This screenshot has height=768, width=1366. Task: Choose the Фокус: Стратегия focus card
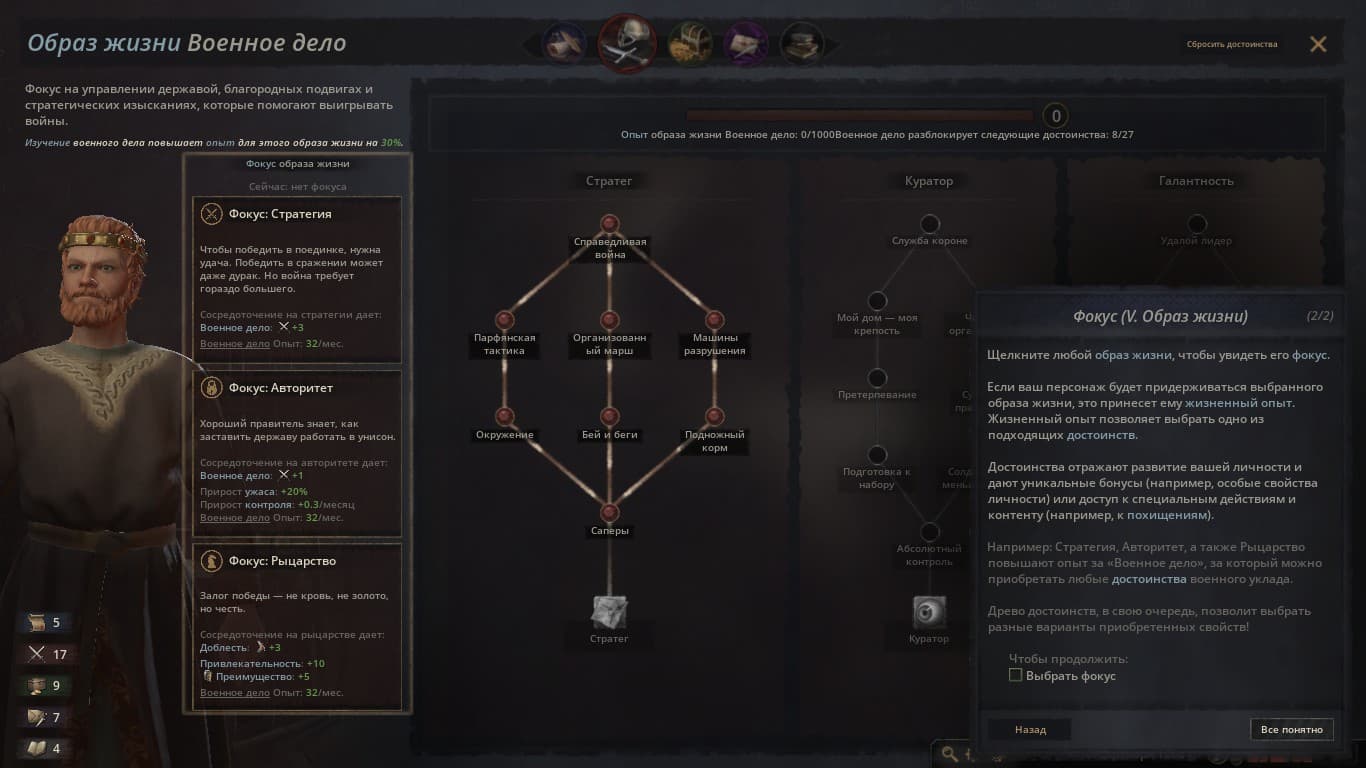tap(296, 279)
